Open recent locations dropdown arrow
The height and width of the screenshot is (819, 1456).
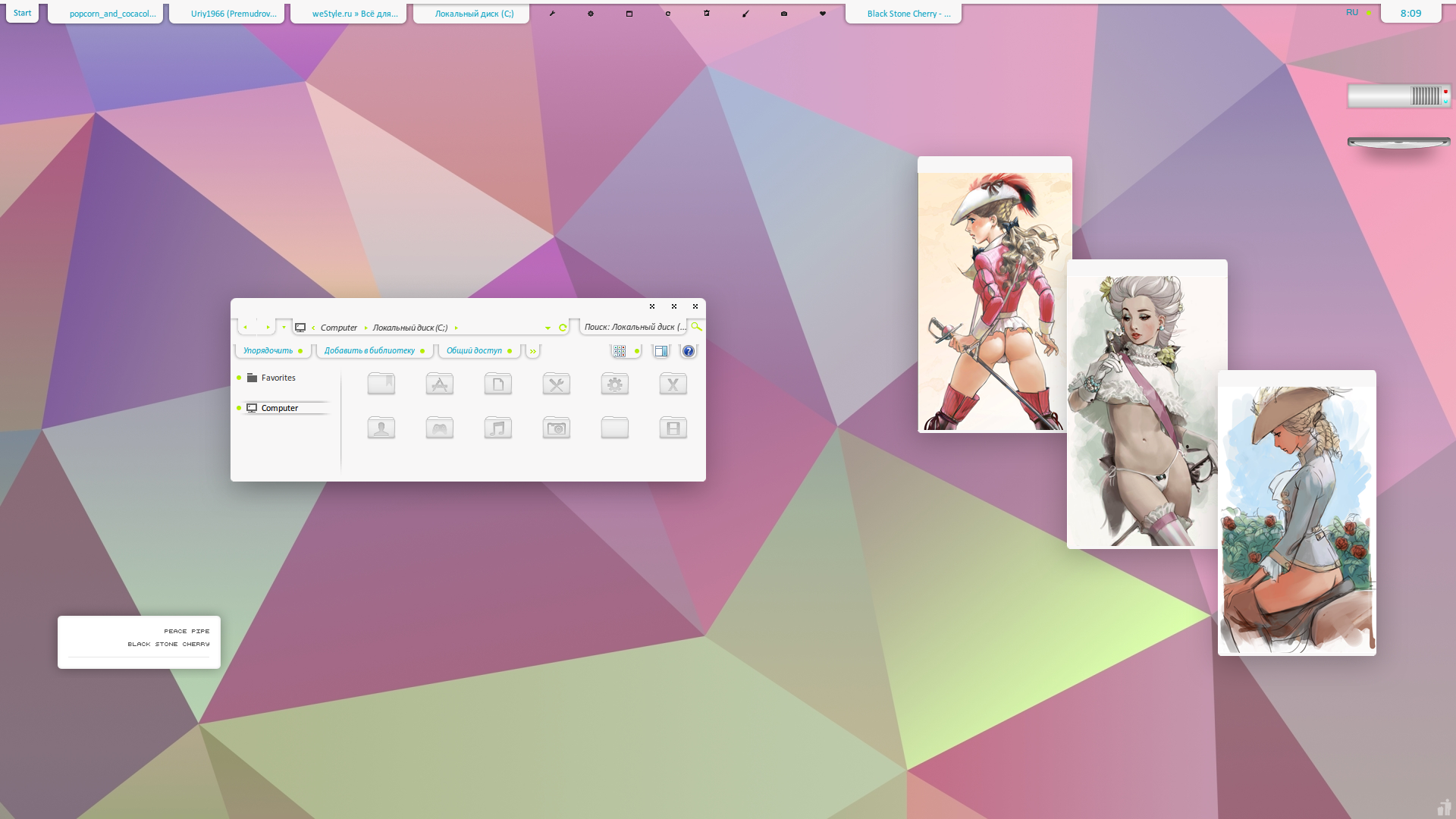click(284, 327)
